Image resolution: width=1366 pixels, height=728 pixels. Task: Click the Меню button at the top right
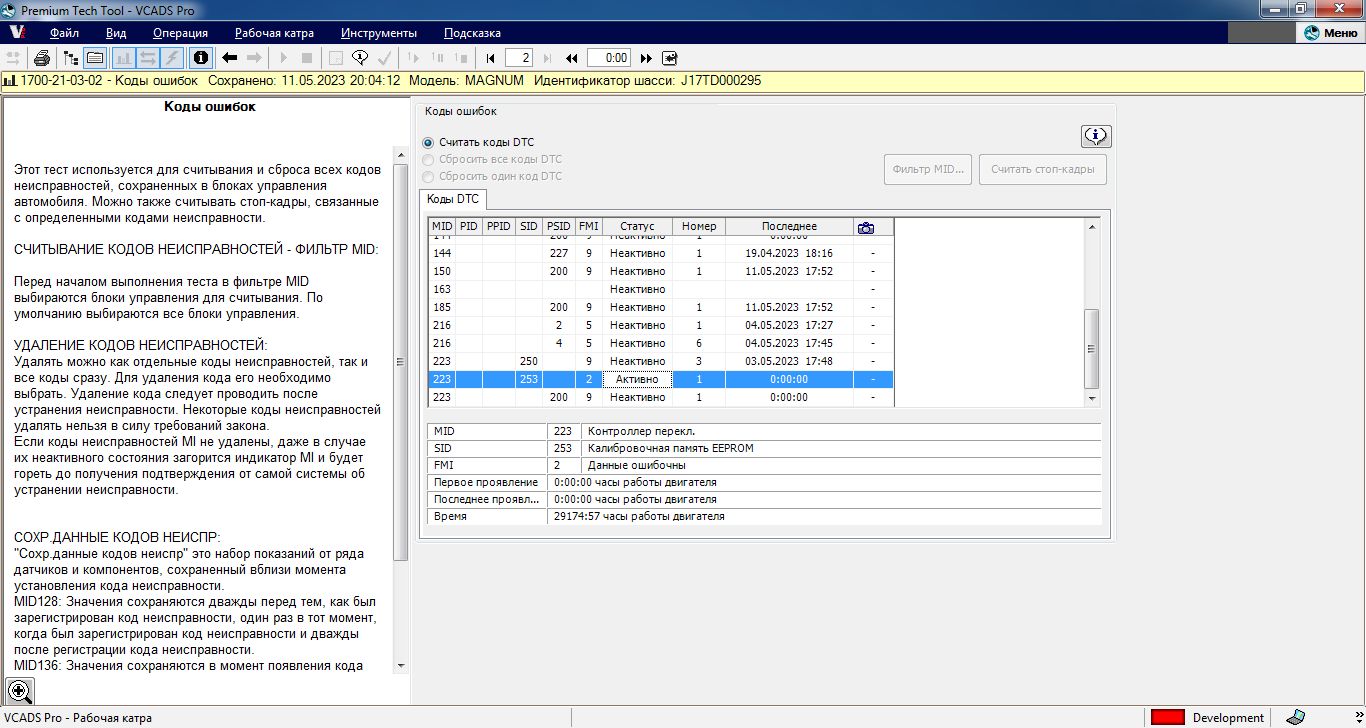(x=1331, y=33)
